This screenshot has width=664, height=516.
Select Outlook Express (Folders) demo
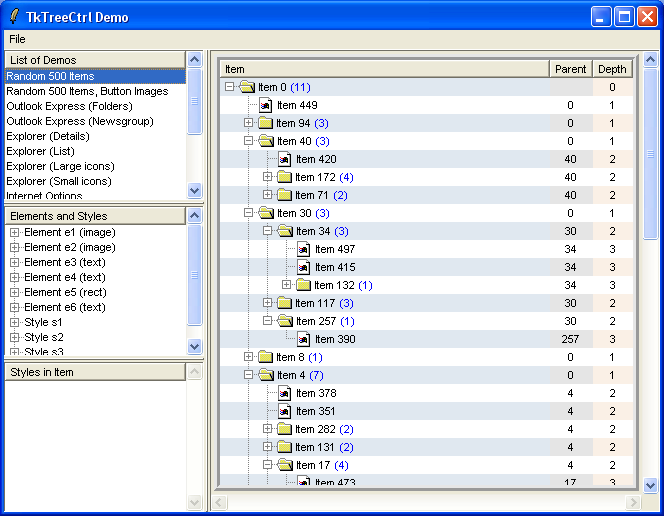click(x=95, y=106)
